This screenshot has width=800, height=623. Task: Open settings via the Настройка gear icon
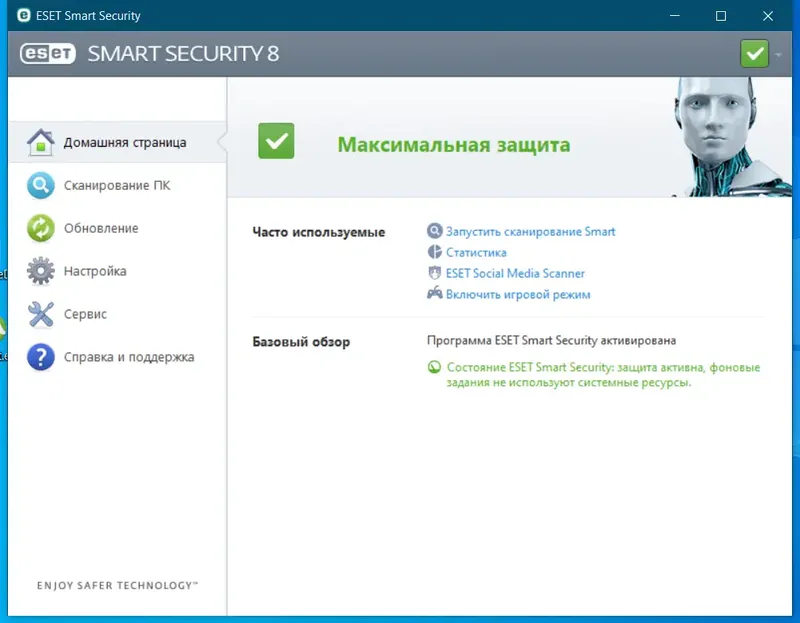coord(40,271)
